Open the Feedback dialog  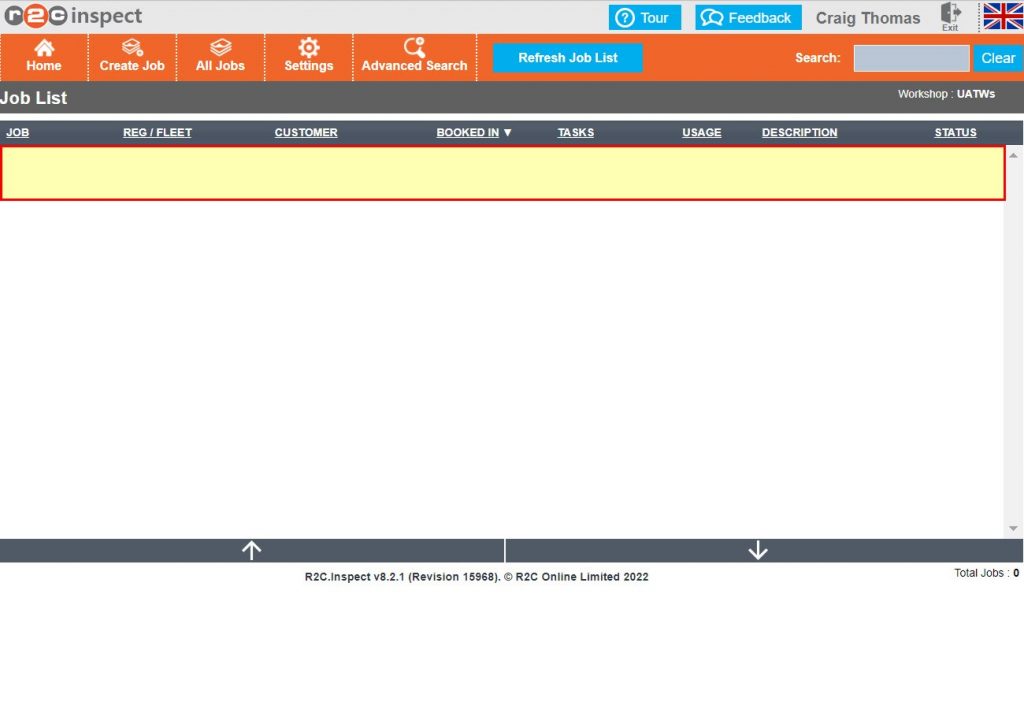747,16
